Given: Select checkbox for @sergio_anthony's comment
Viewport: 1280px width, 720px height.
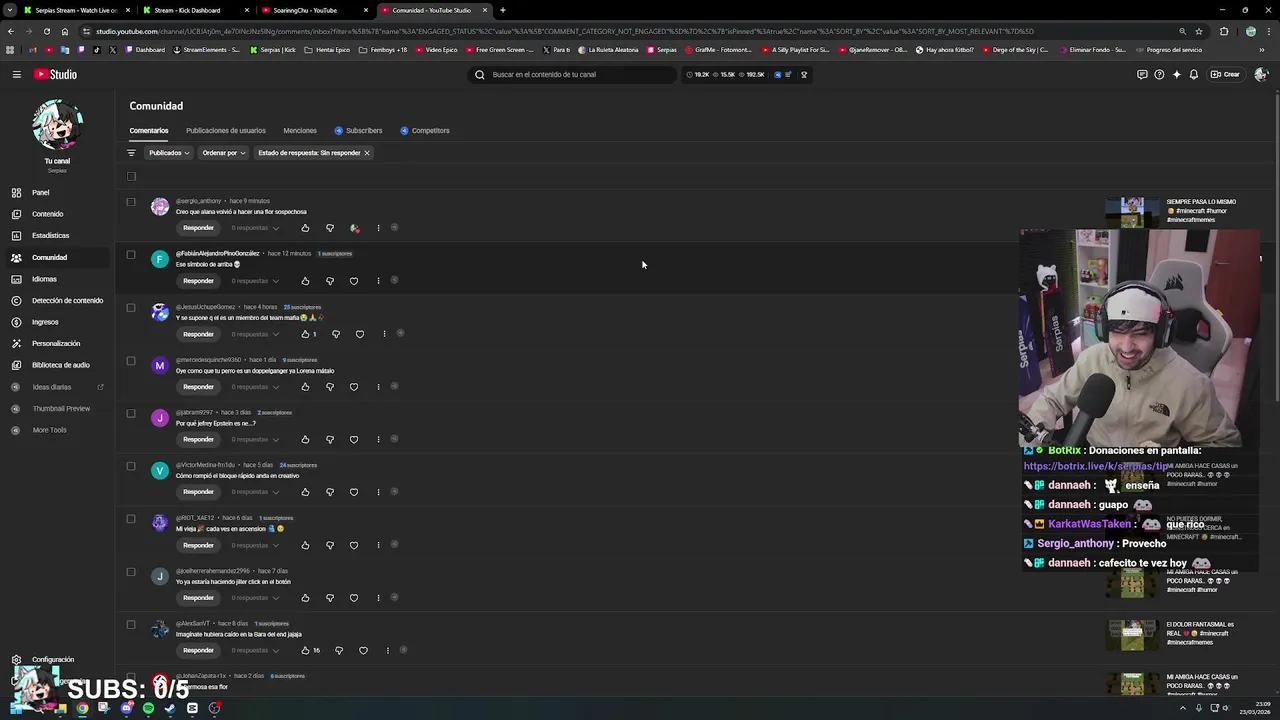Looking at the screenshot, I should pyautogui.click(x=131, y=202).
